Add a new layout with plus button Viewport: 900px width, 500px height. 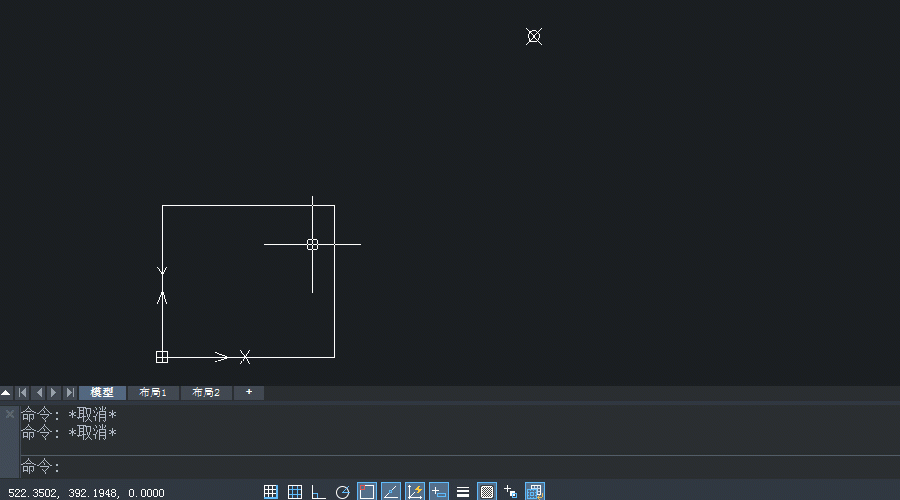click(x=249, y=393)
